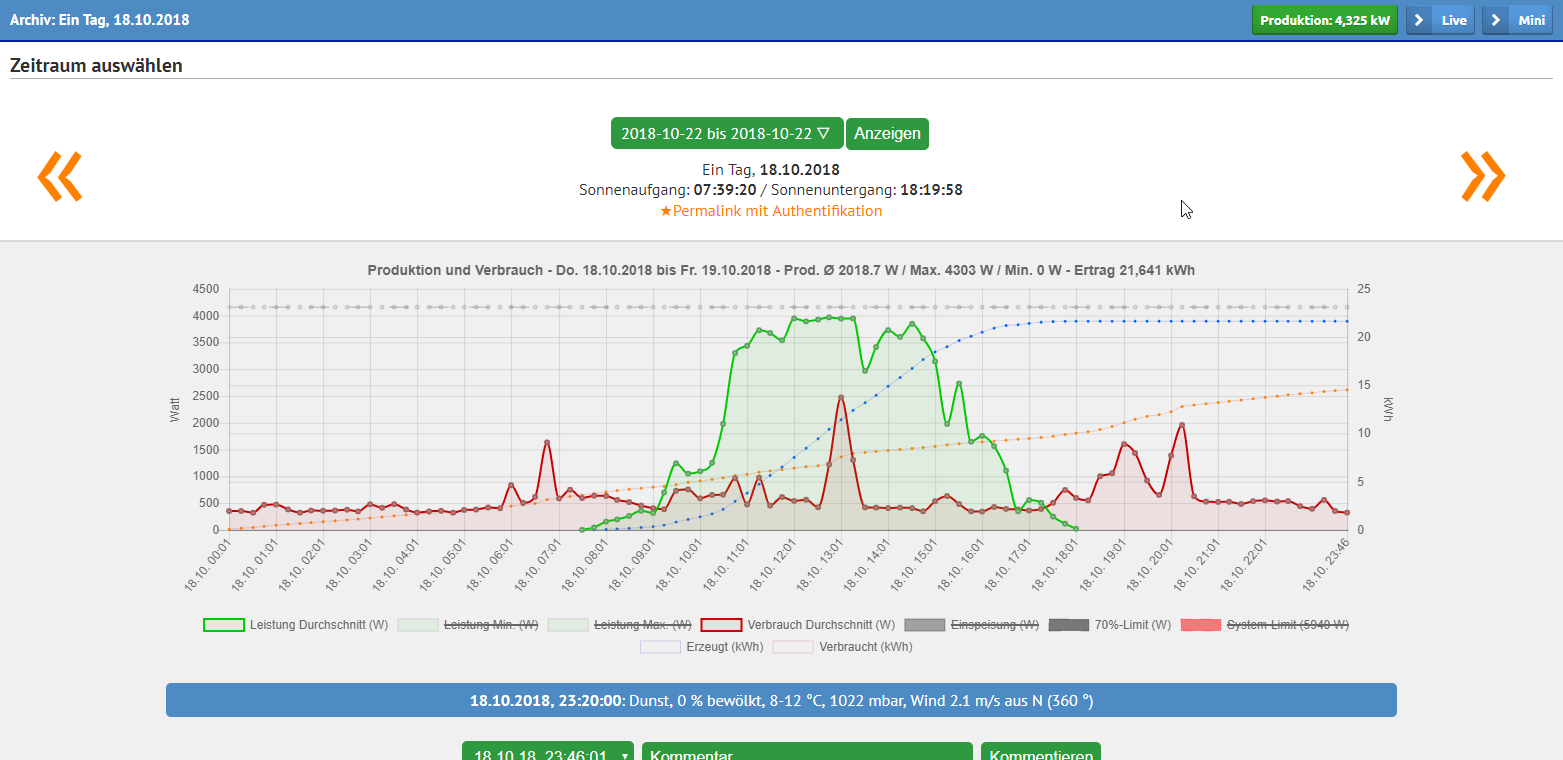This screenshot has height=760, width=1563.
Task: Click the Zeitraum auswählen heading
Action: coord(96,66)
